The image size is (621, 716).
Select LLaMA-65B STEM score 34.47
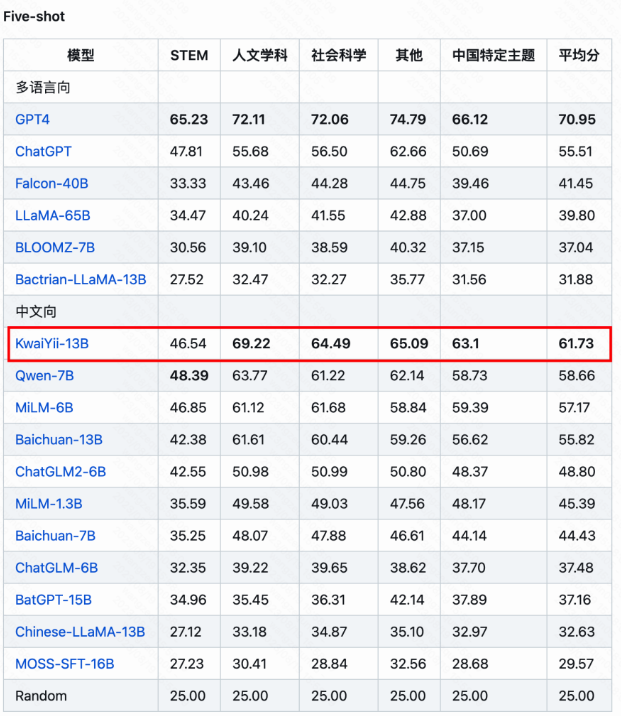[x=188, y=216]
